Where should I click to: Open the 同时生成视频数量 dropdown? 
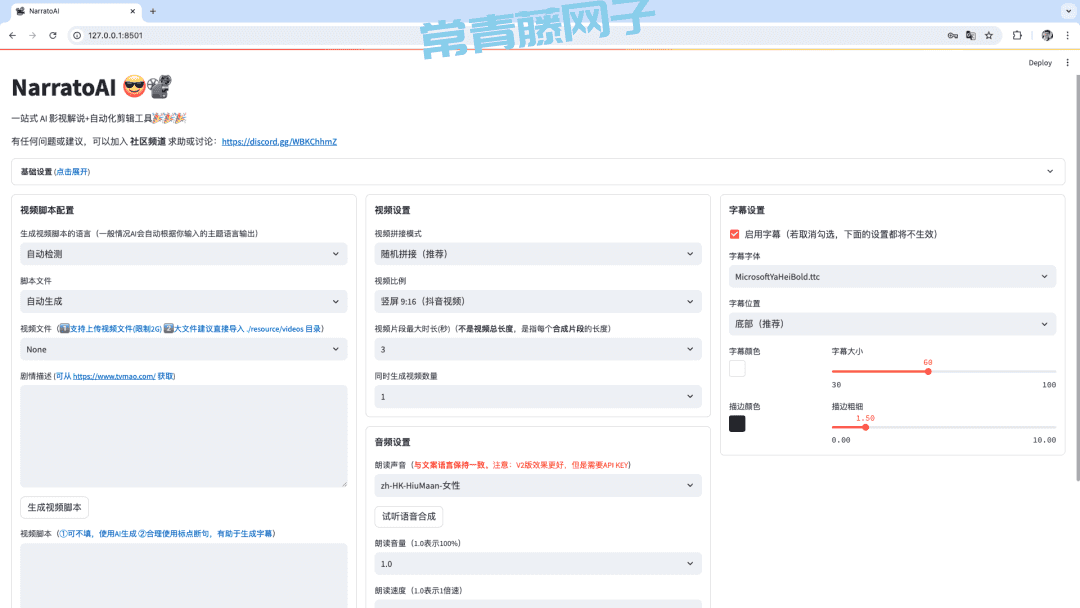(x=538, y=397)
